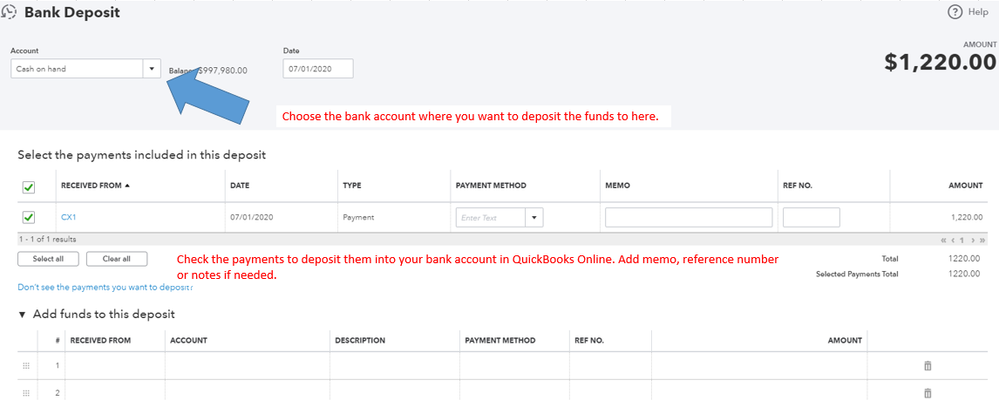Screen dimensions: 999x400
Task: Delete line 2 with trash icon
Action: 927,393
